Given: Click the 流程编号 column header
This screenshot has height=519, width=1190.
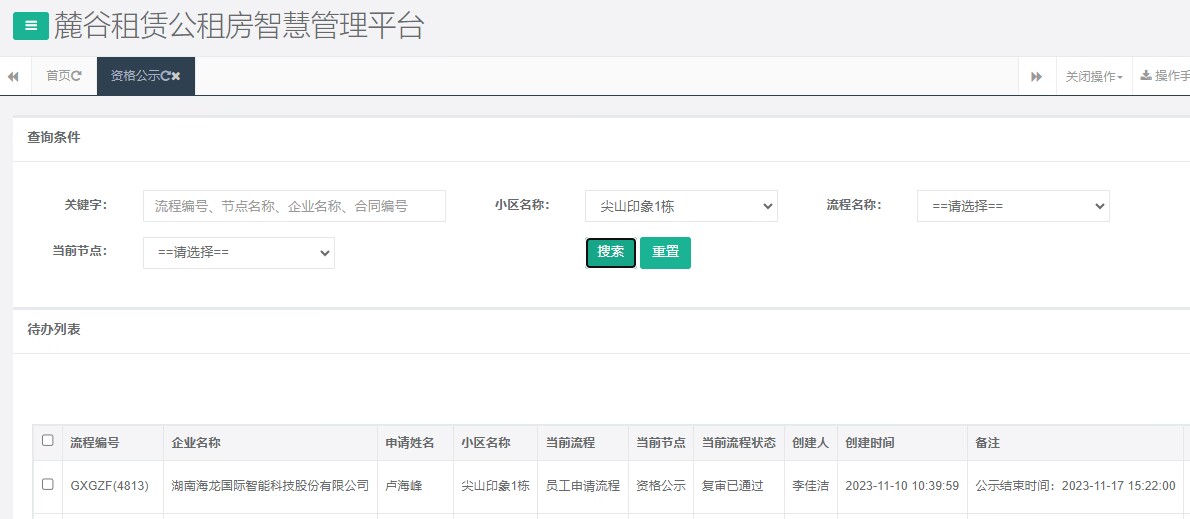Looking at the screenshot, I should [x=95, y=443].
